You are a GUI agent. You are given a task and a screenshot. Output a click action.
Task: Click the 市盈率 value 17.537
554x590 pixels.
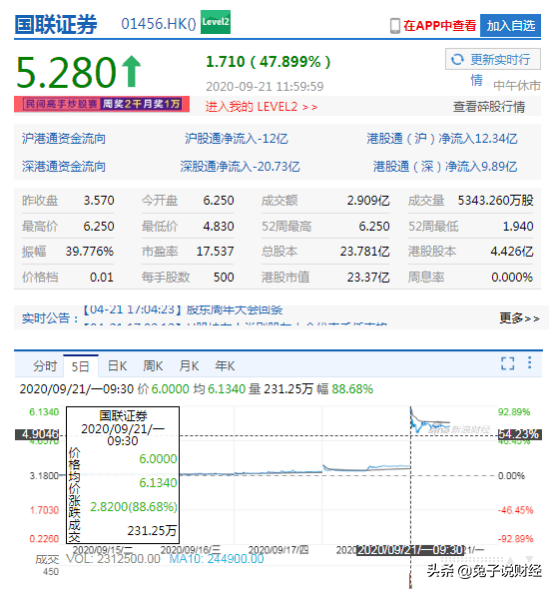(215, 251)
